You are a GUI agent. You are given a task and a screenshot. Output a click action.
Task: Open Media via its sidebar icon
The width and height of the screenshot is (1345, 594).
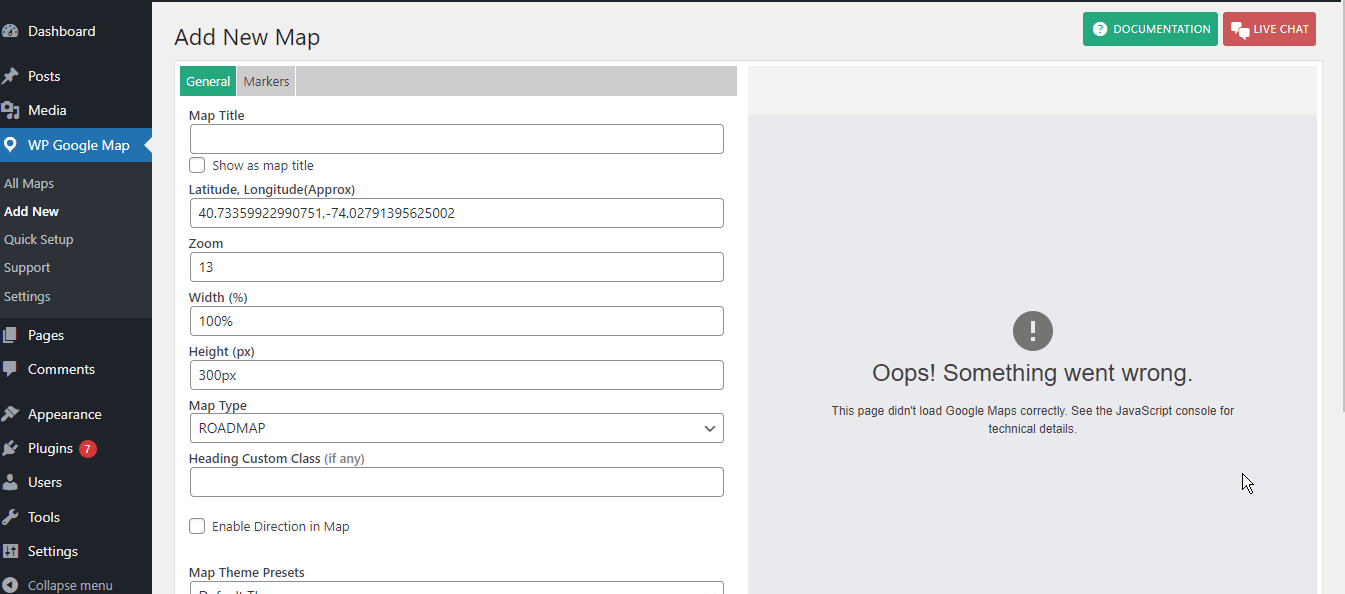(x=11, y=110)
